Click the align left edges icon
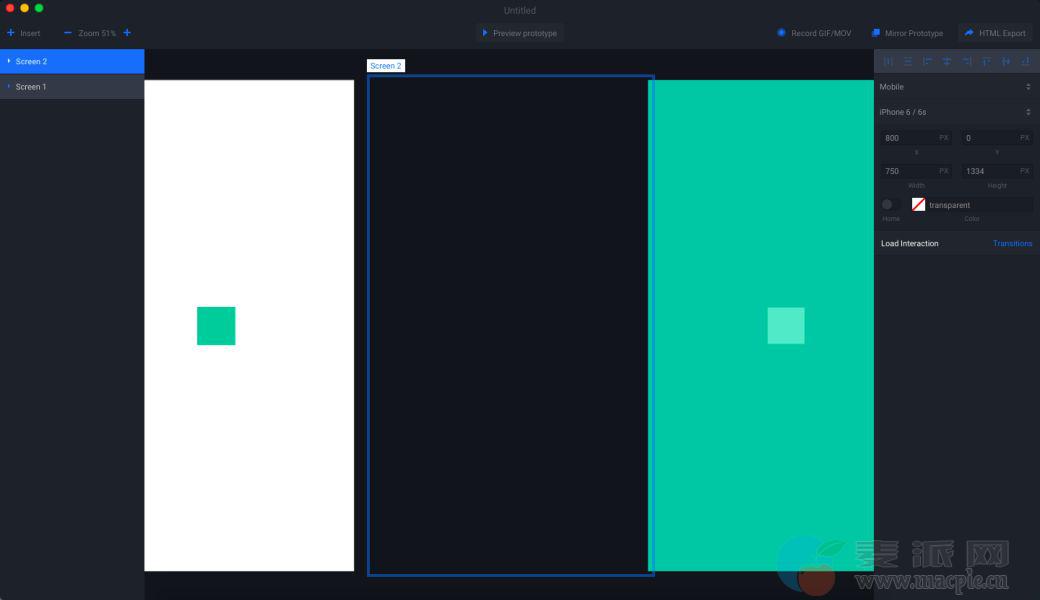The height and width of the screenshot is (600, 1040). point(927,61)
